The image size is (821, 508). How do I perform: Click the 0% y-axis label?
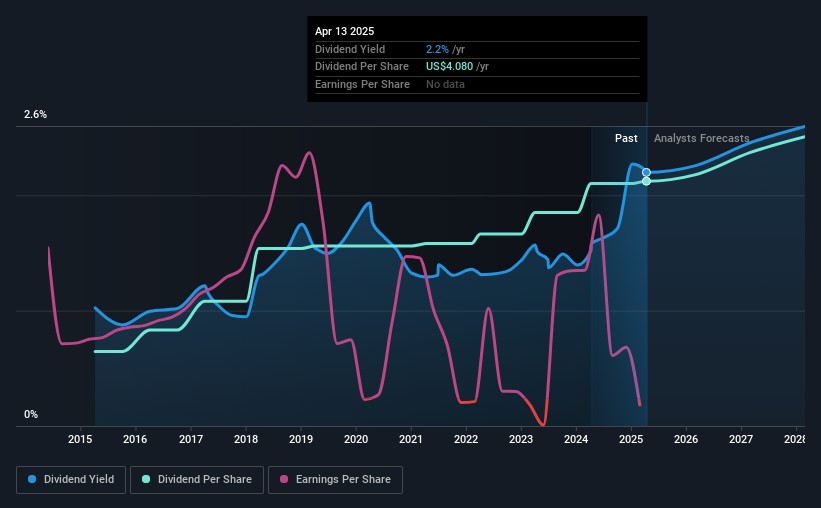click(31, 414)
